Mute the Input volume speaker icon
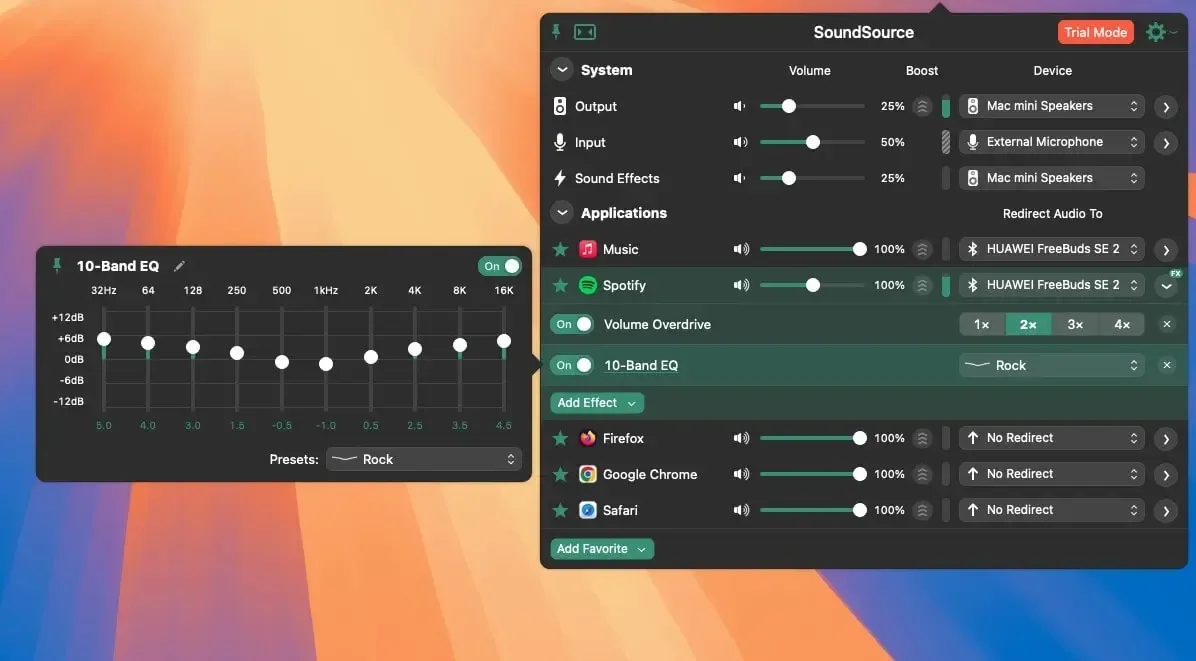 point(741,142)
